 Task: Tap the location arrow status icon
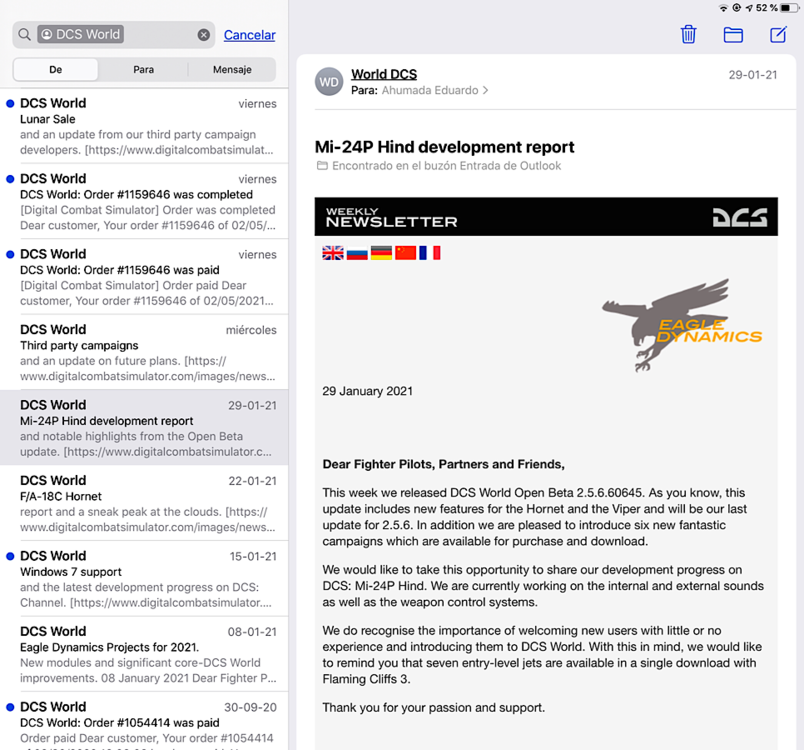point(749,8)
